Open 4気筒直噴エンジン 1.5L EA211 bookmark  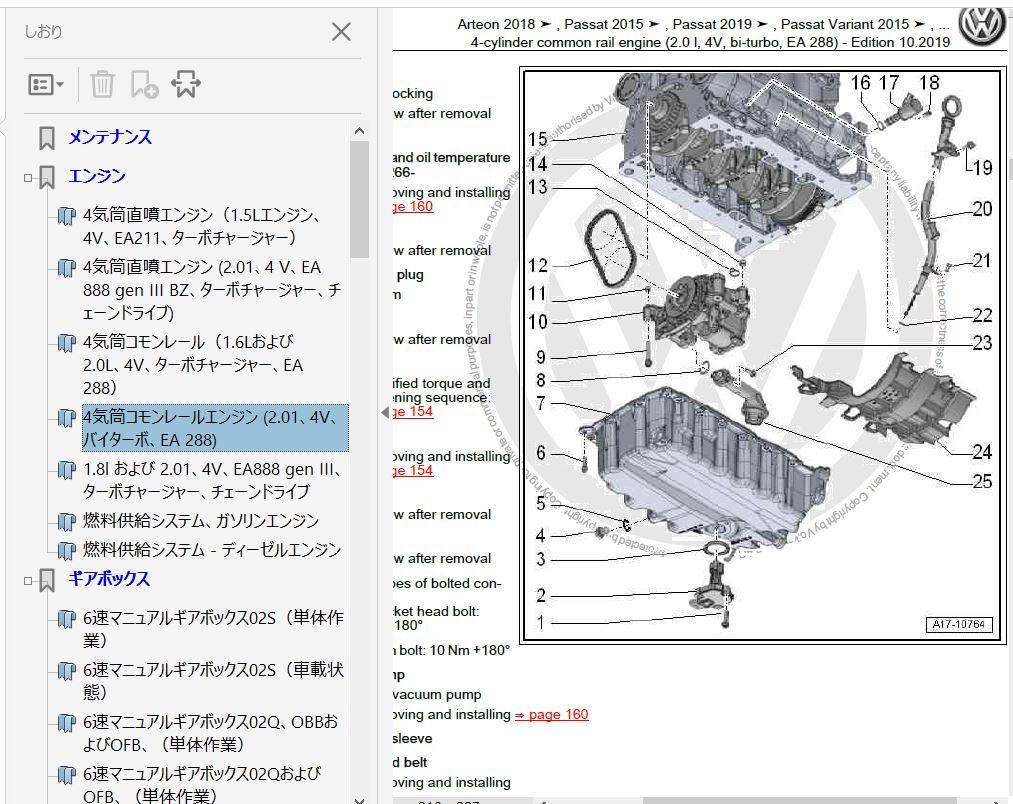(x=201, y=226)
